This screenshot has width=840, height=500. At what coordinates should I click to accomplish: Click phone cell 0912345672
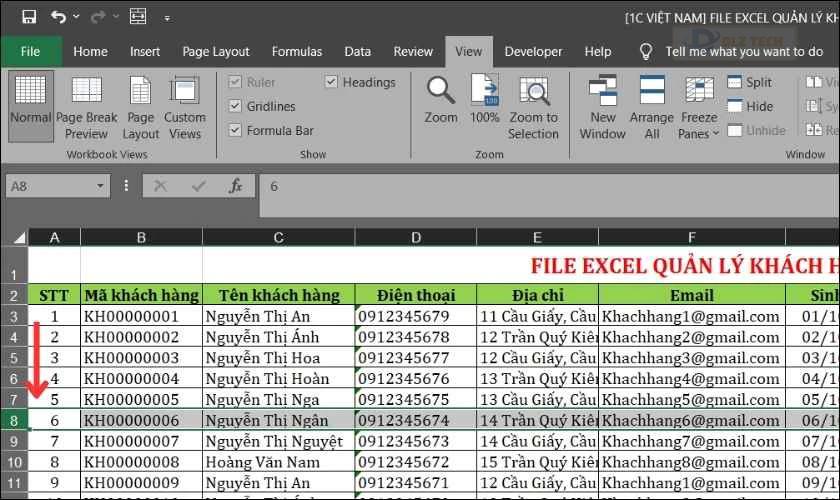tap(416, 462)
